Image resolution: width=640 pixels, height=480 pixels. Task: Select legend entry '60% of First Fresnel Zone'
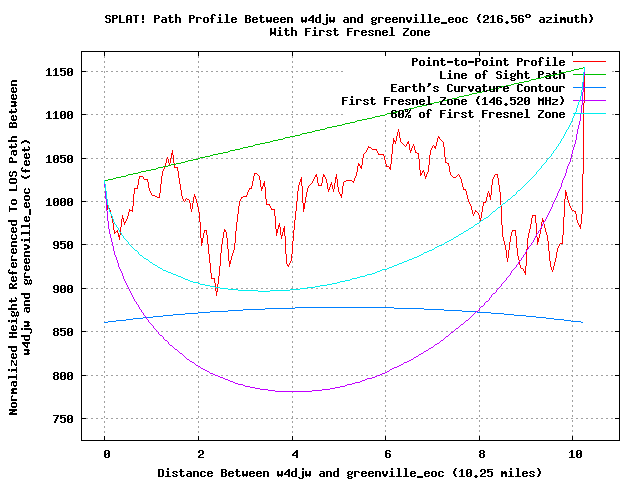[478, 114]
